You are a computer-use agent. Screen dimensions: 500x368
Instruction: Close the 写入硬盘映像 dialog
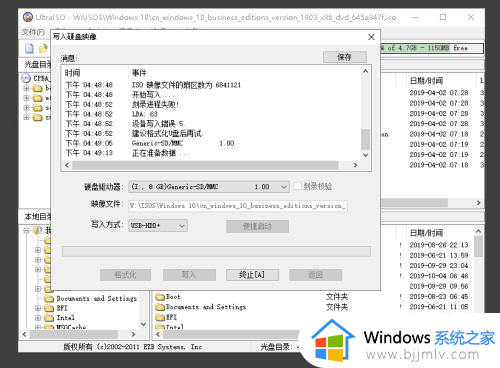coord(371,37)
